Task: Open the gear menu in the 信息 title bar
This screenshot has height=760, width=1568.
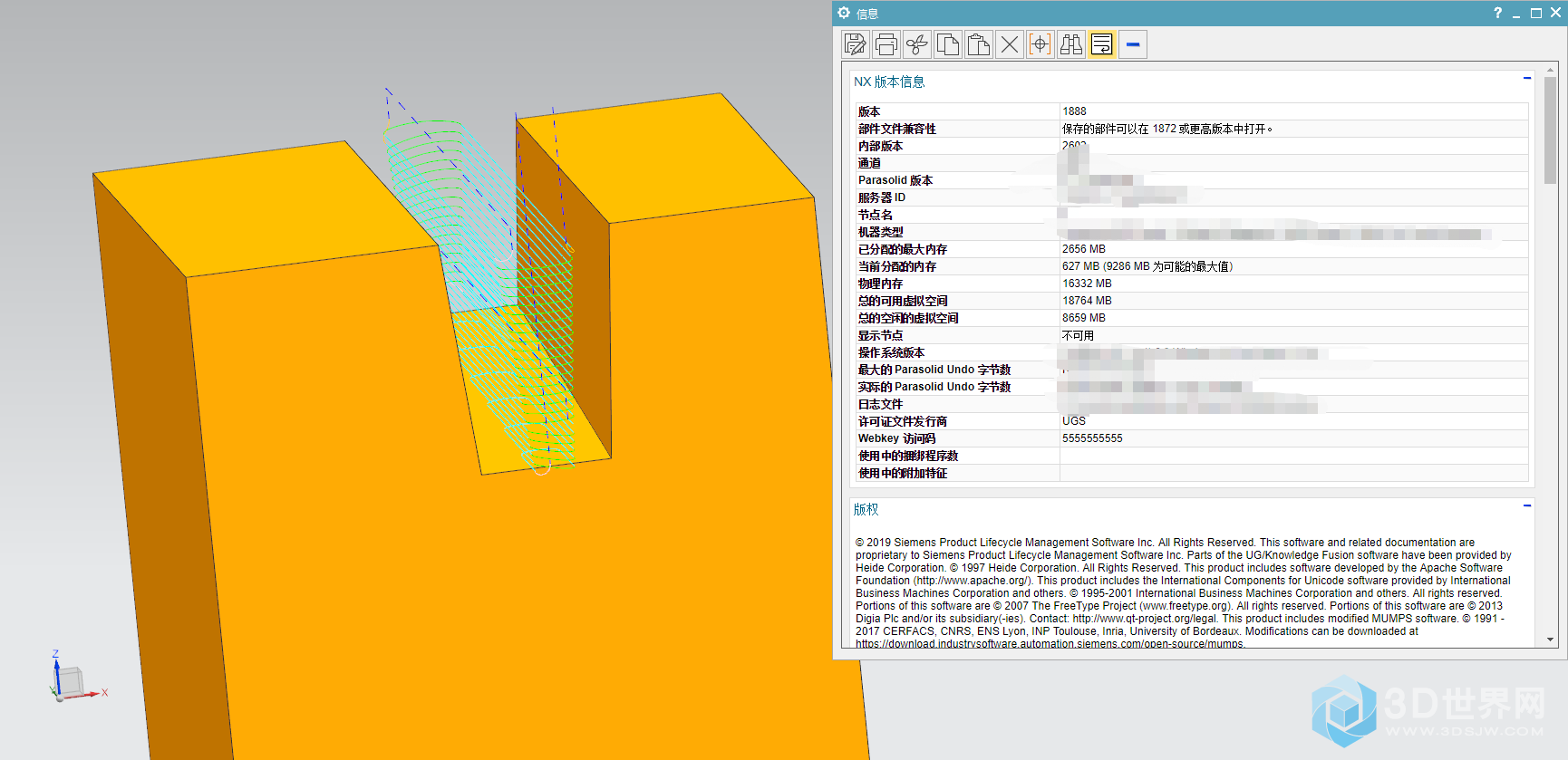Action: click(844, 13)
